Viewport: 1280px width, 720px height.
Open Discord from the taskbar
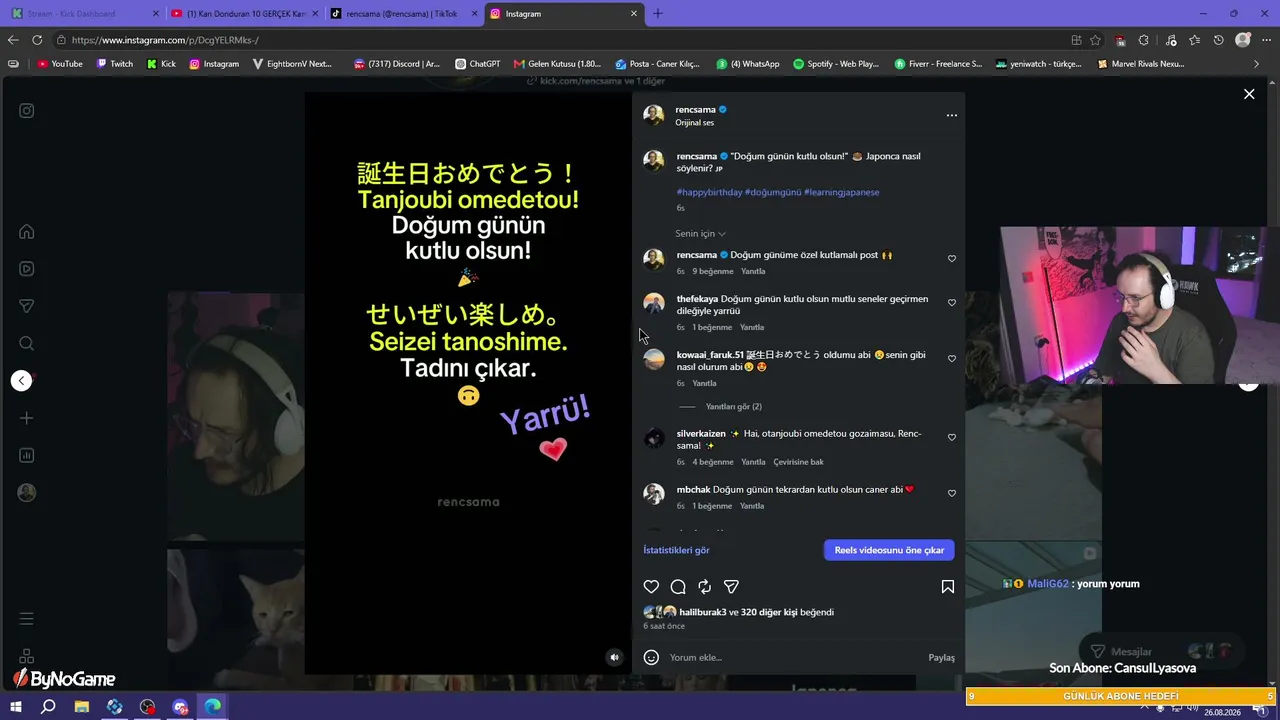181,707
